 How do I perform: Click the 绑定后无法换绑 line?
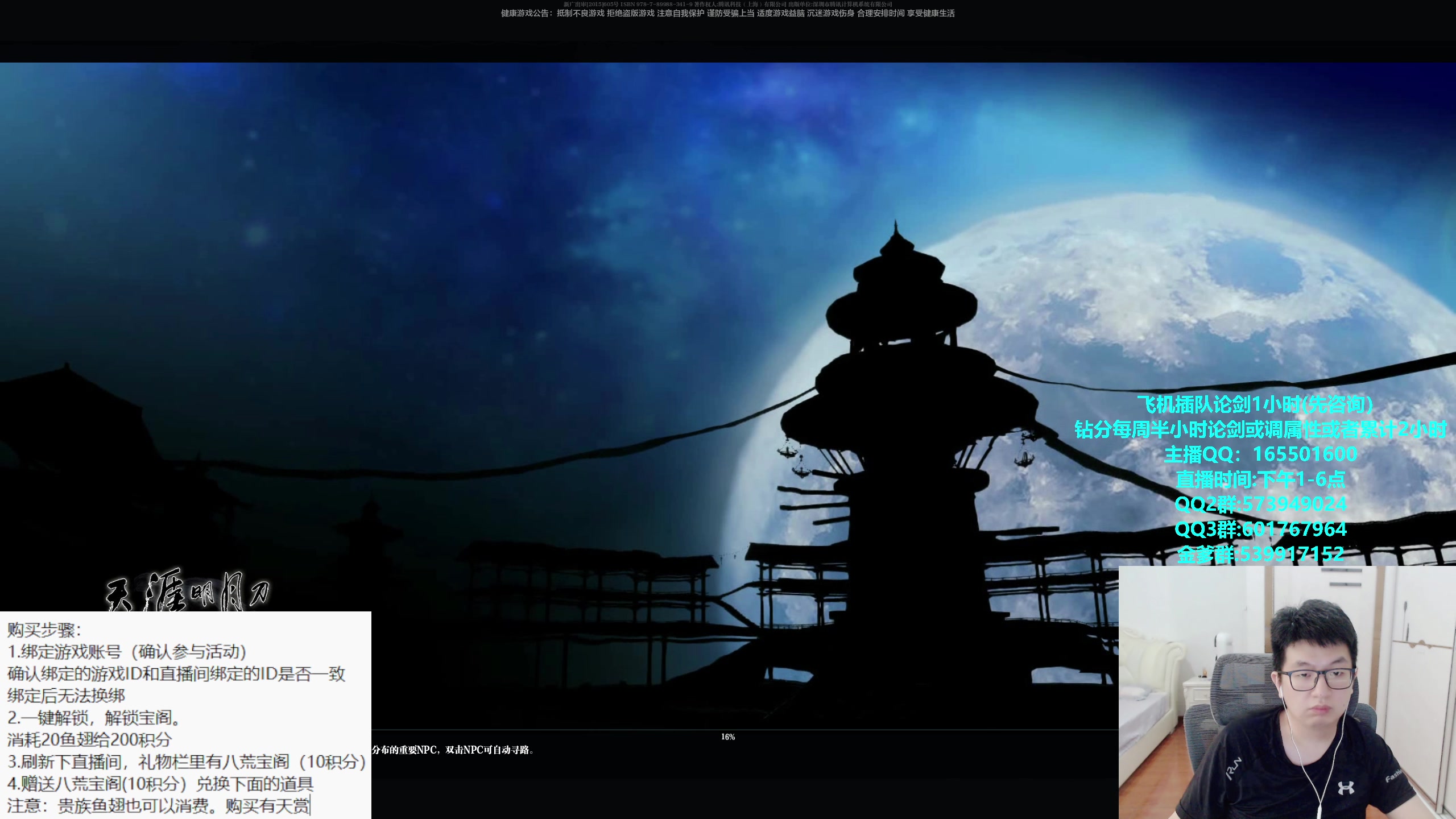click(x=66, y=696)
